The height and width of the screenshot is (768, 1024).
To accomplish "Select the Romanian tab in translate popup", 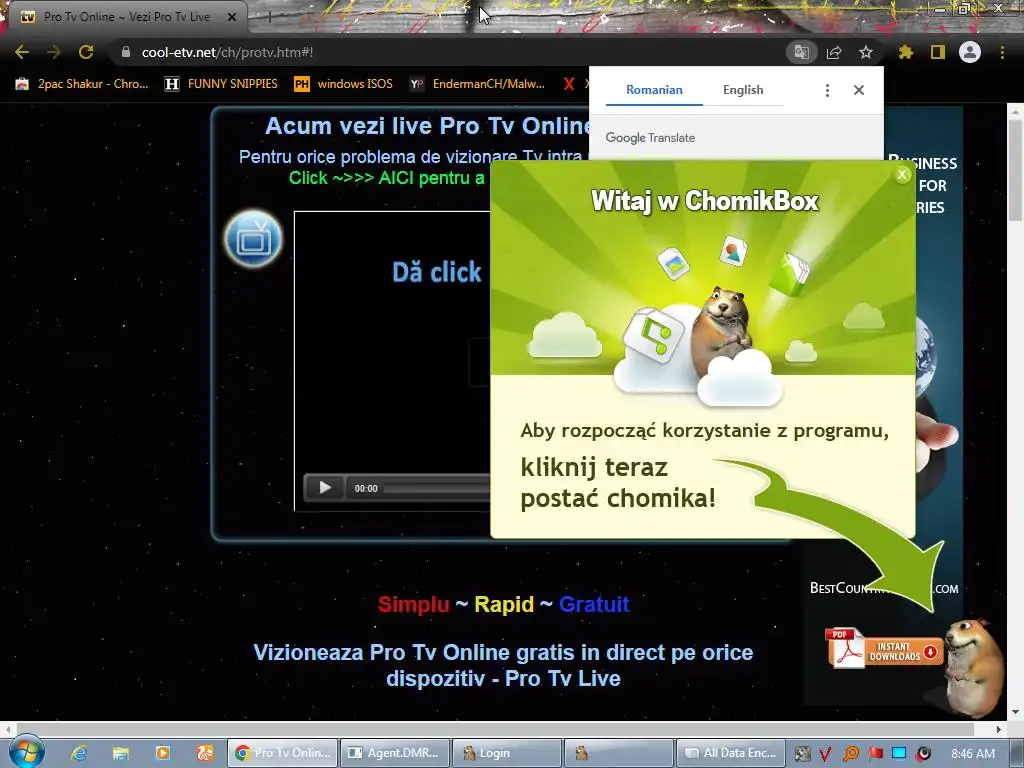I will (x=654, y=90).
